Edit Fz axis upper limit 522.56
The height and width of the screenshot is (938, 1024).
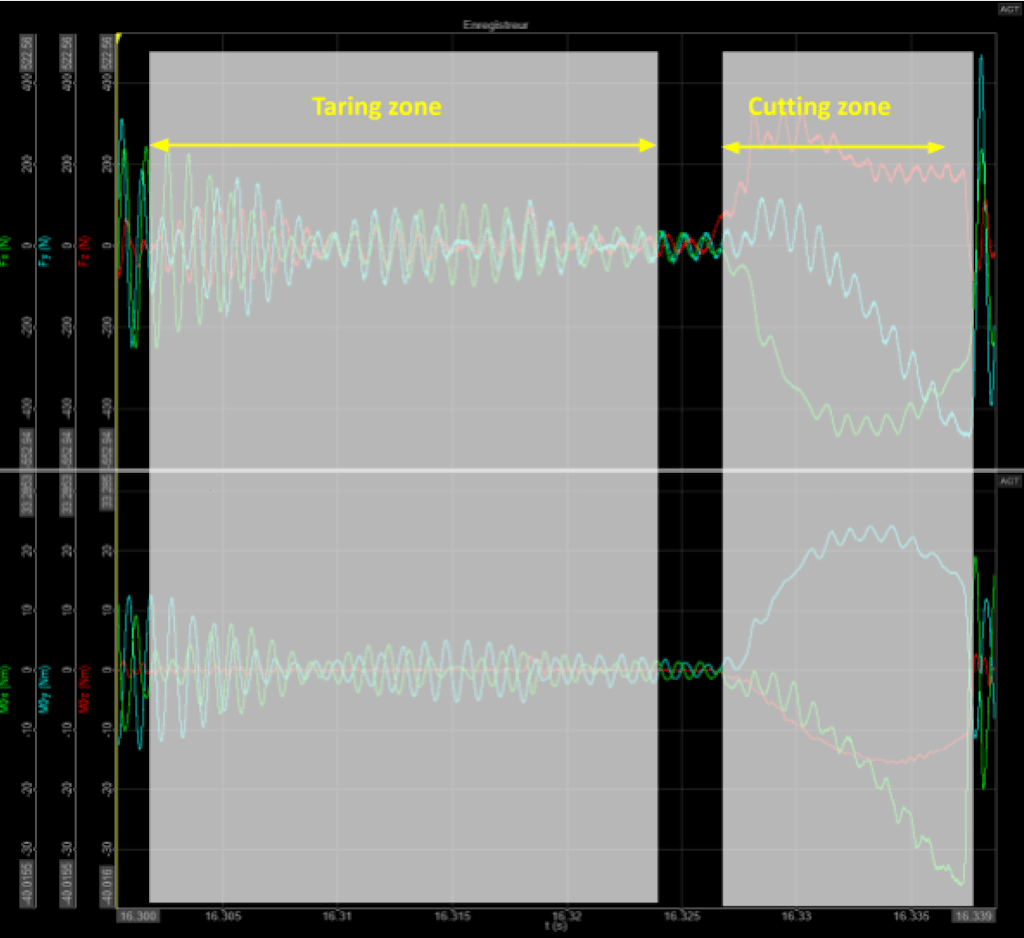point(106,54)
